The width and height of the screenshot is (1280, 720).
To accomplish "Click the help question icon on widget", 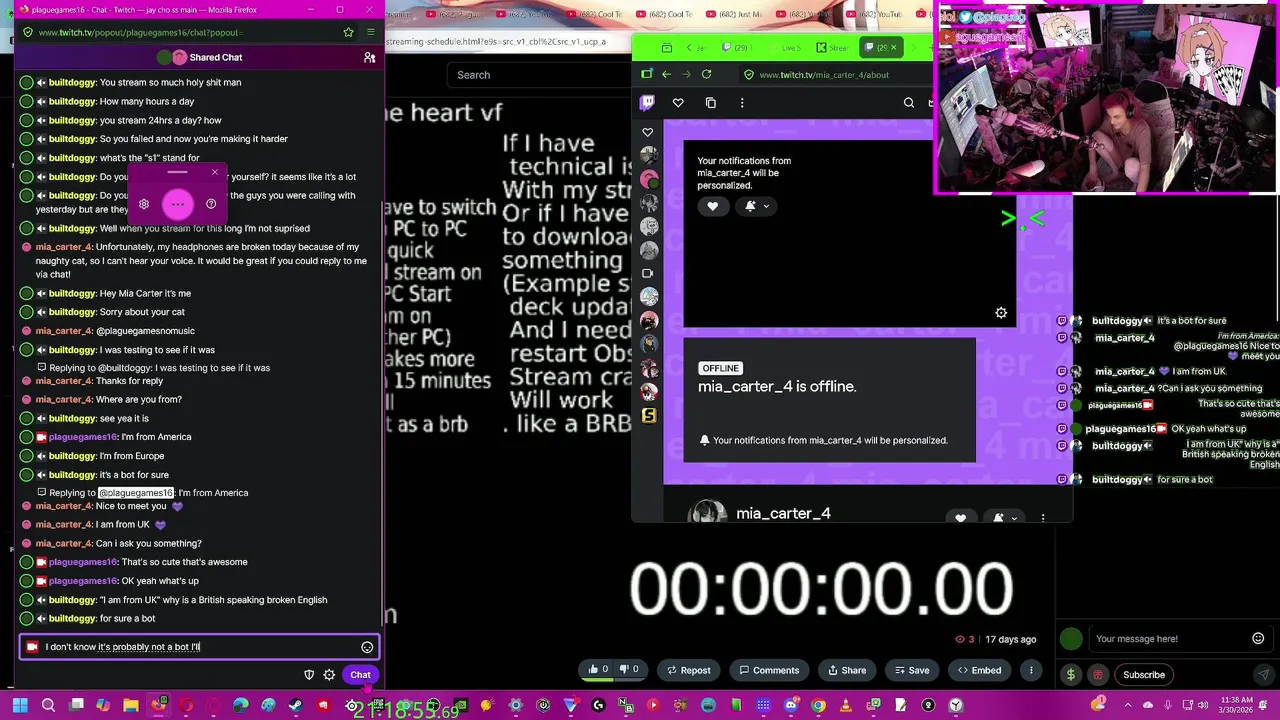I will [x=211, y=204].
